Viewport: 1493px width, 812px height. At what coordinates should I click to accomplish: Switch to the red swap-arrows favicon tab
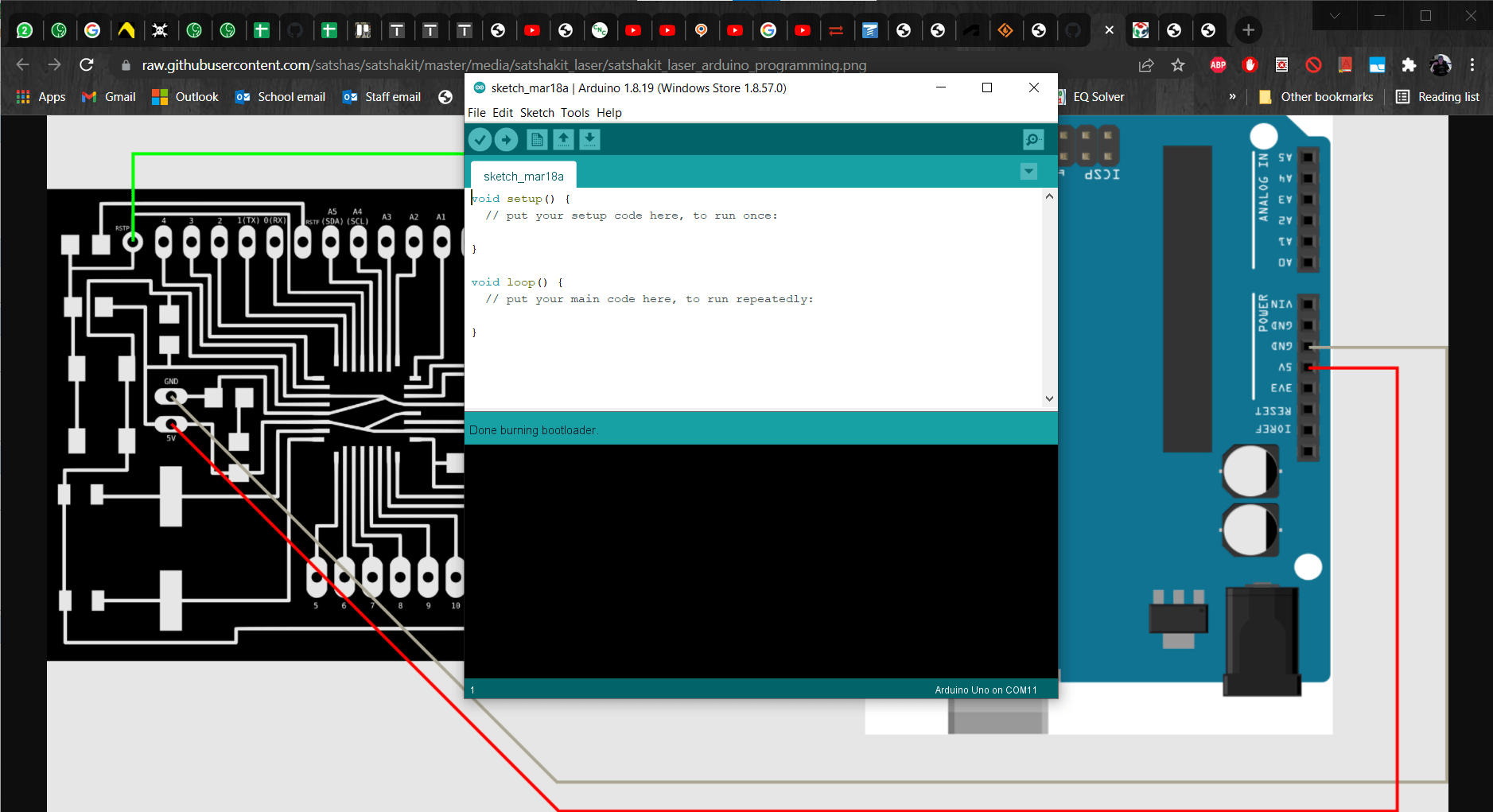tap(836, 30)
